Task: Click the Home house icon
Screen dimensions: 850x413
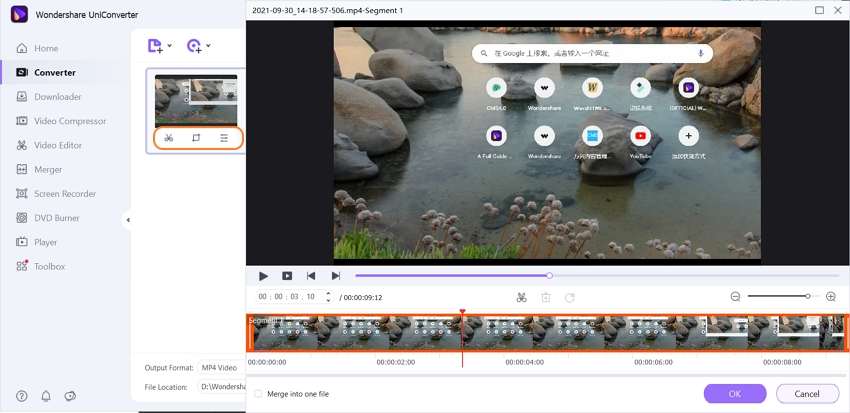Action: (x=22, y=48)
